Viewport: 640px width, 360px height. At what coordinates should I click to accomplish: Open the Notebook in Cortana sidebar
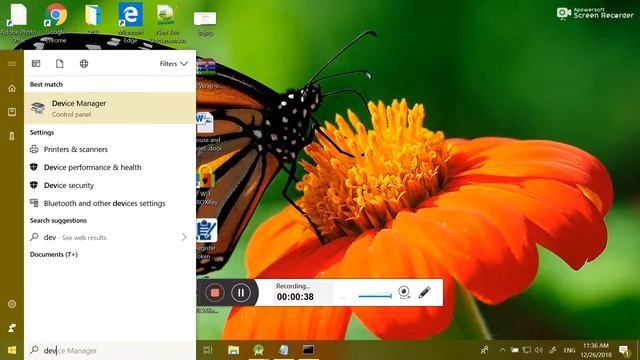click(12, 112)
